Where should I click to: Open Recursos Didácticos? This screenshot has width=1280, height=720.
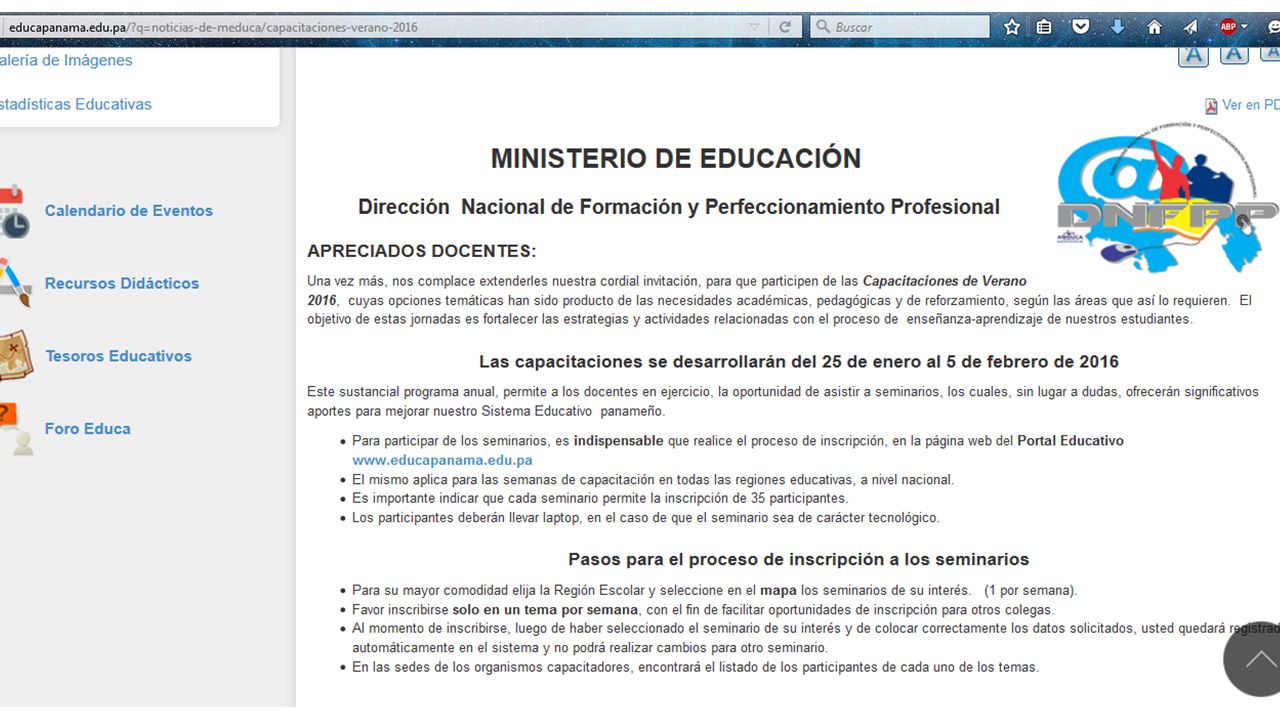(122, 284)
